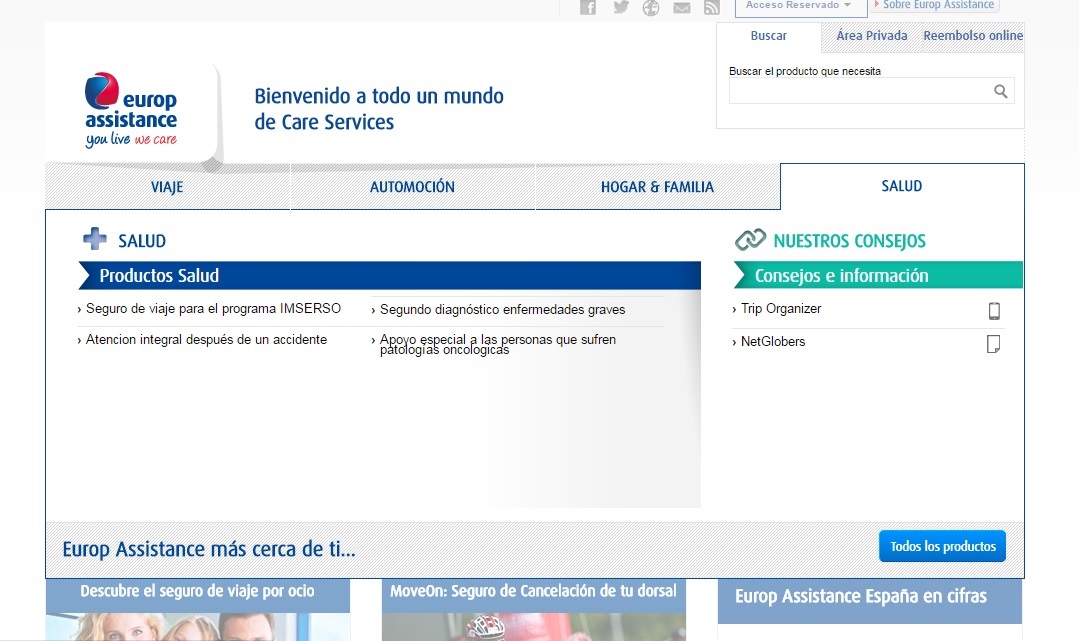1079x641 pixels.
Task: Open the NetGlobers link
Action: (773, 341)
